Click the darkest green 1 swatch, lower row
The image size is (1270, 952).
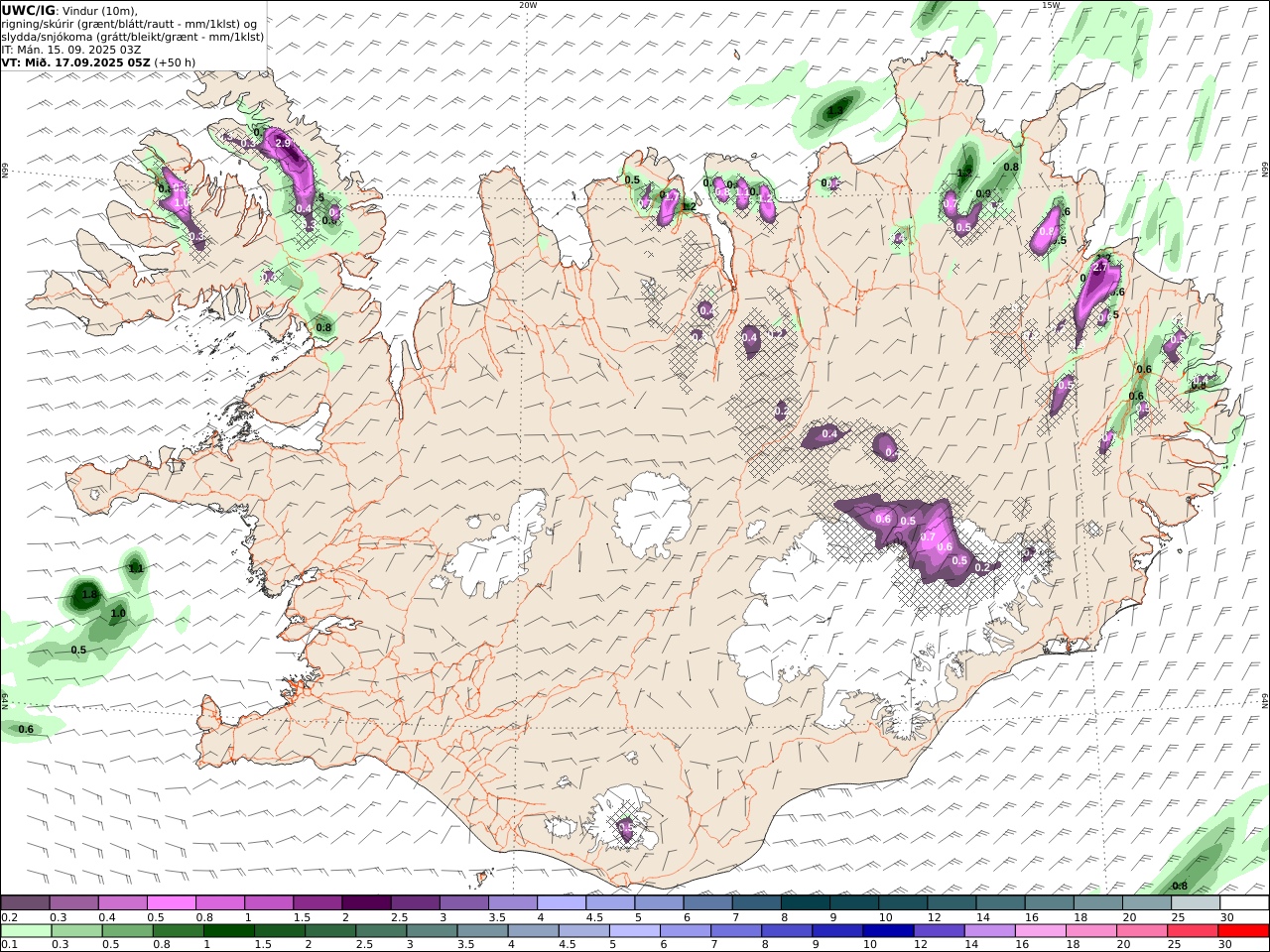pyautogui.click(x=229, y=930)
